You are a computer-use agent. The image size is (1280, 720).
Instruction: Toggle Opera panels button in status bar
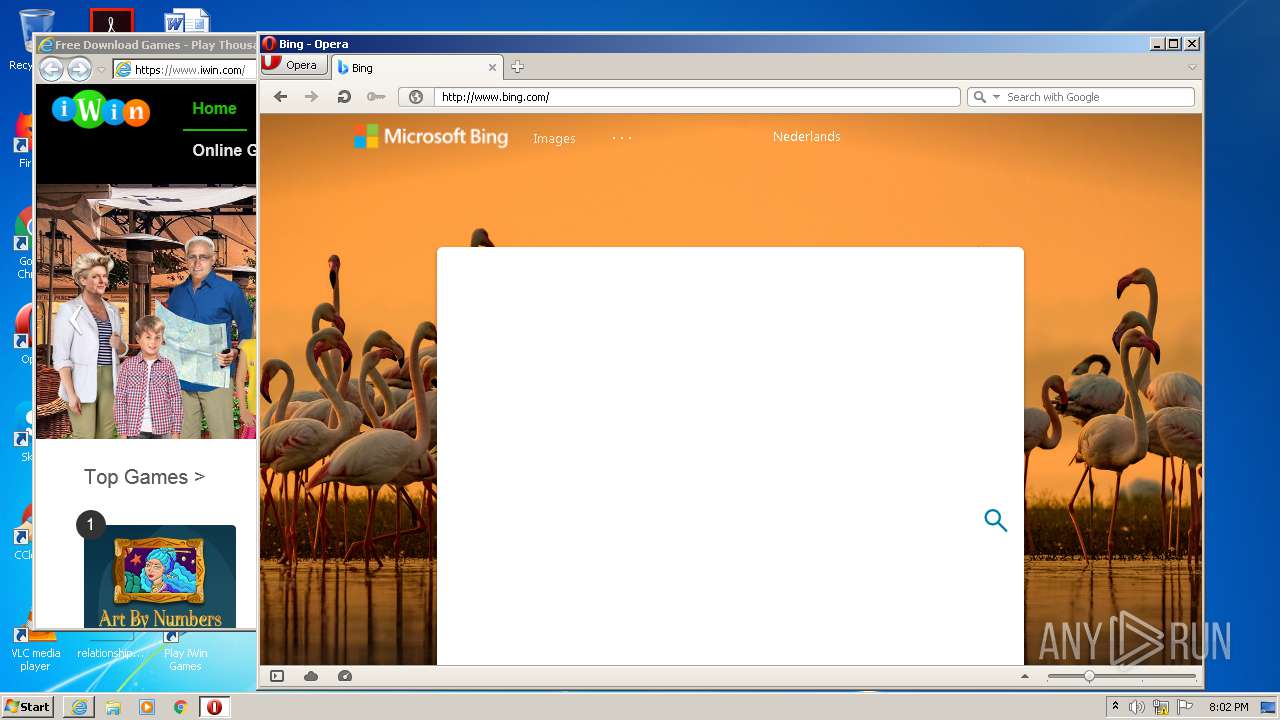click(x=277, y=676)
